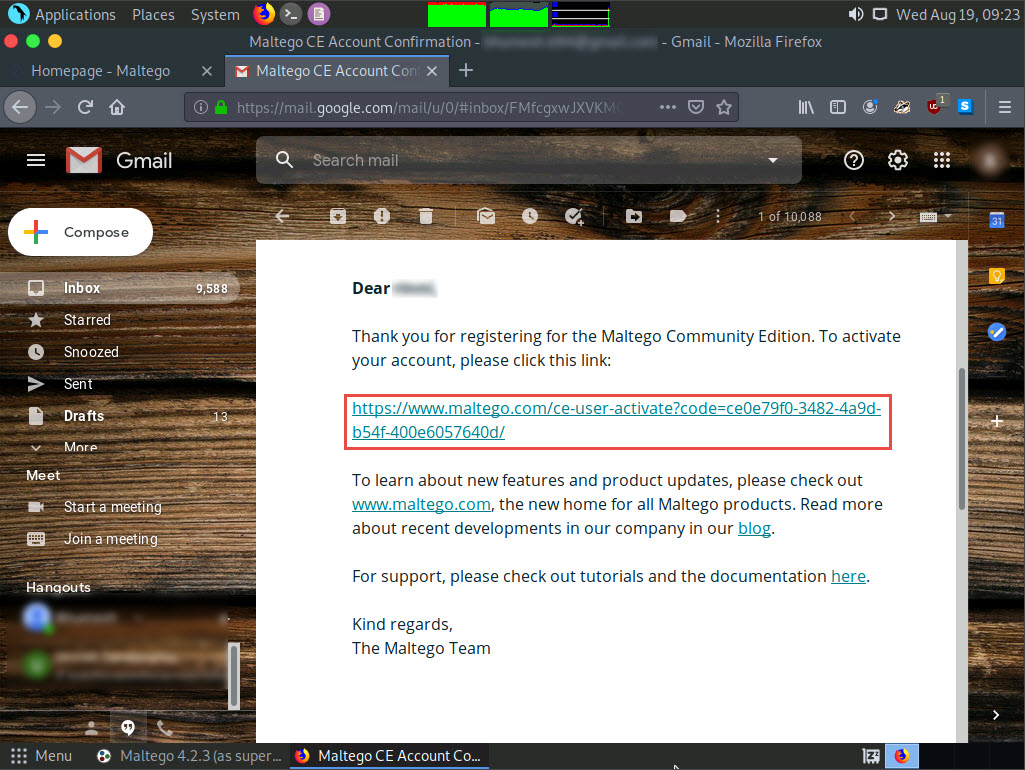Hide the Gmail side panel chevron
Image resolution: width=1025 pixels, height=770 pixels.
(x=996, y=715)
